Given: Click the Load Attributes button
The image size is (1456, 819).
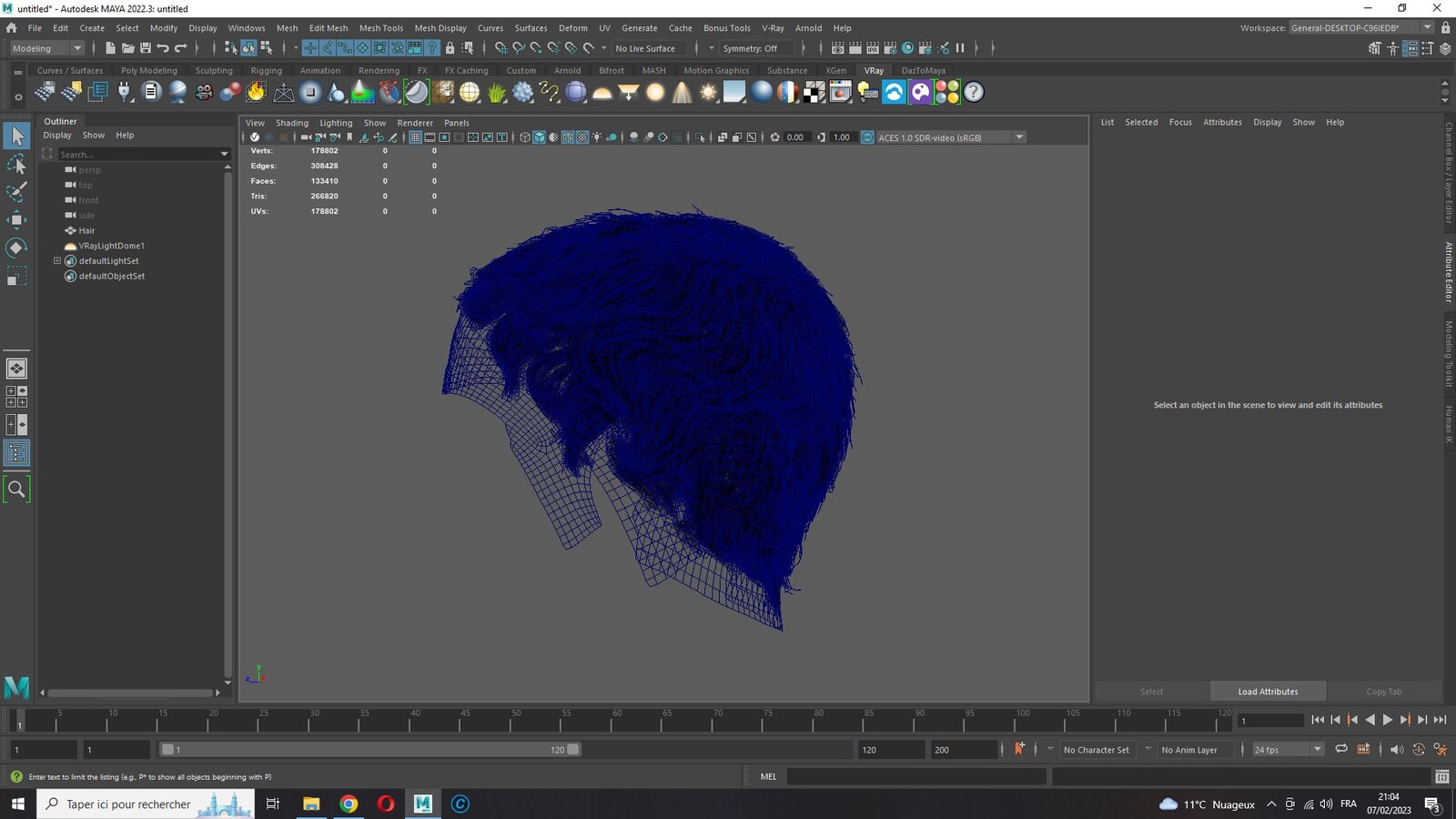Looking at the screenshot, I should [1268, 692].
